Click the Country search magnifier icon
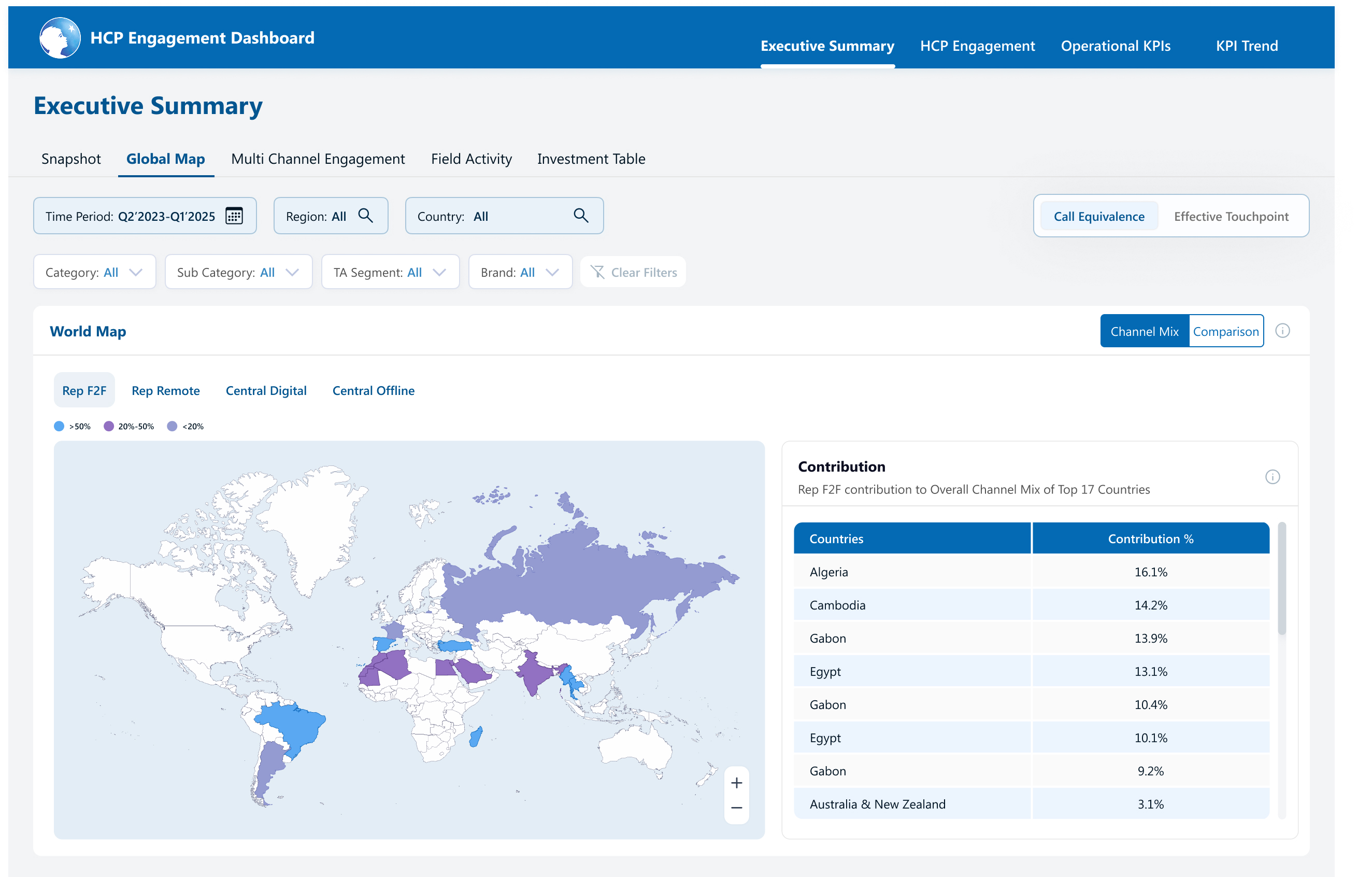This screenshot has width=1372, height=877. point(581,216)
